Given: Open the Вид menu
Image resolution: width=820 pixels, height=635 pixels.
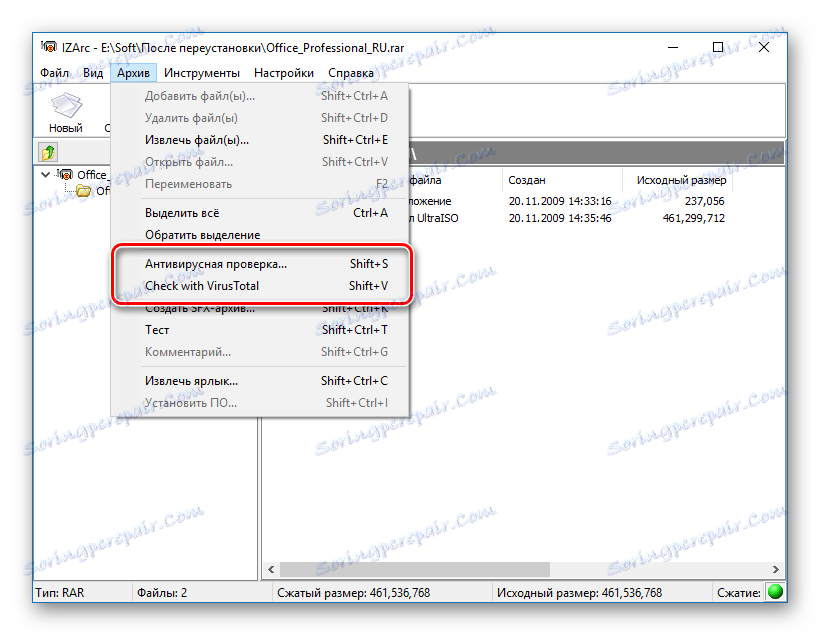Looking at the screenshot, I should click(x=93, y=73).
